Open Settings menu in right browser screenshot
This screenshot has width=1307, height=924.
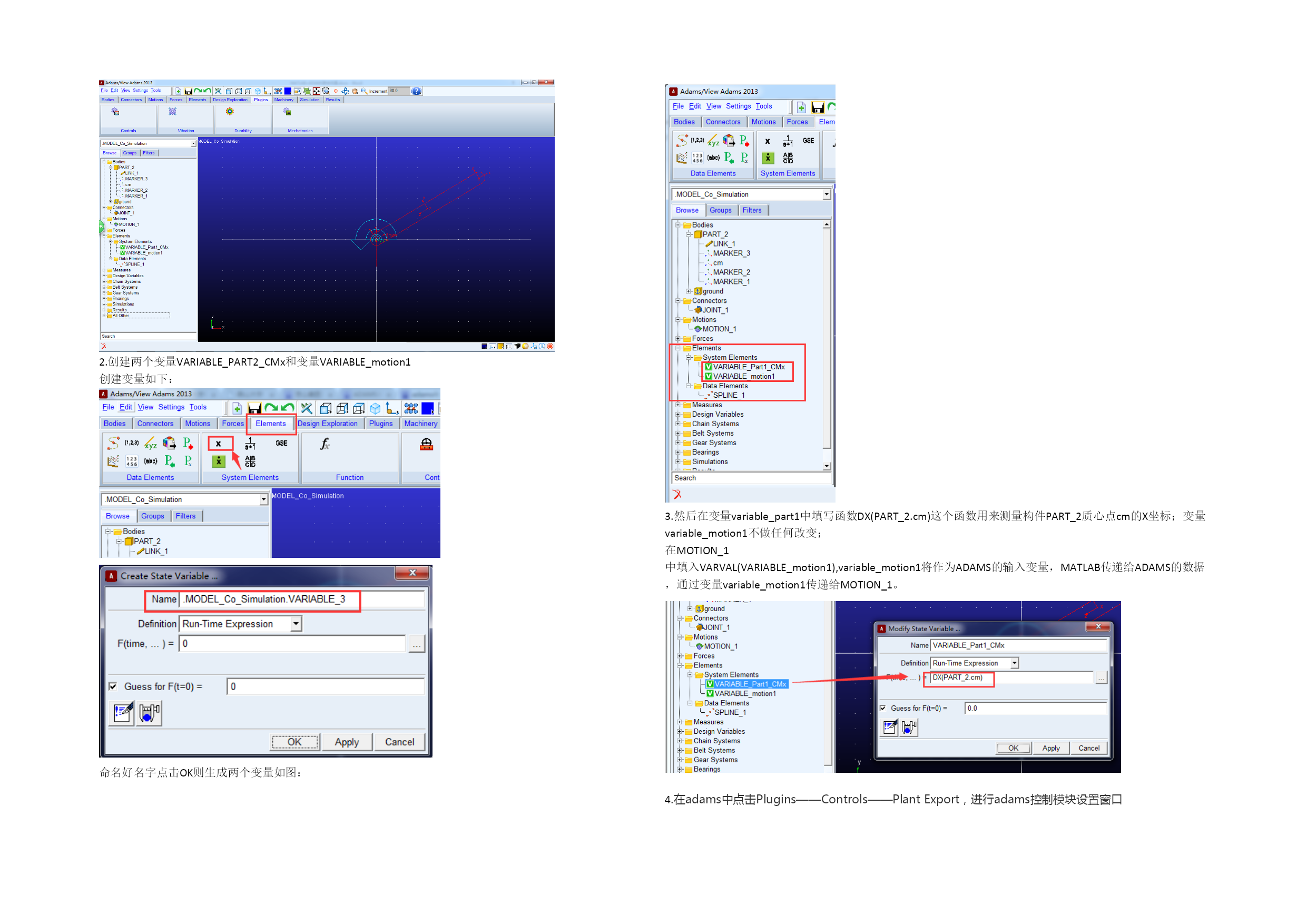pyautogui.click(x=739, y=106)
